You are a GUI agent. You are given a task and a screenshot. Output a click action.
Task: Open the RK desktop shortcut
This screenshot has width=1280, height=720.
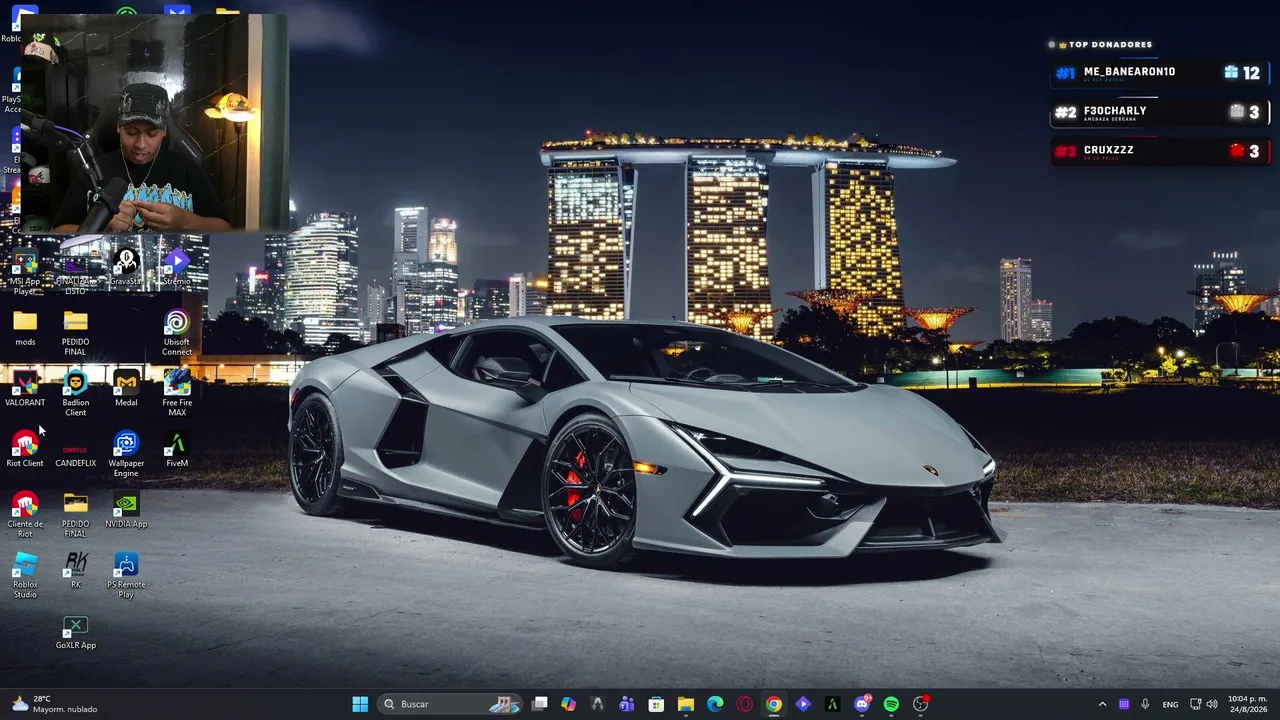click(76, 571)
